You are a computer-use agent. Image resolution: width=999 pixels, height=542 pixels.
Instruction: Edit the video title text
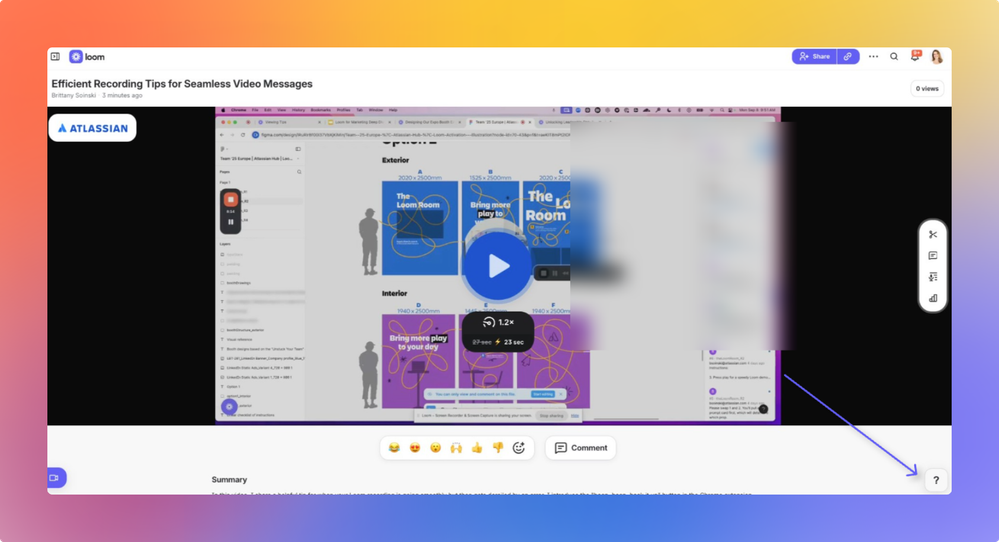pos(182,83)
